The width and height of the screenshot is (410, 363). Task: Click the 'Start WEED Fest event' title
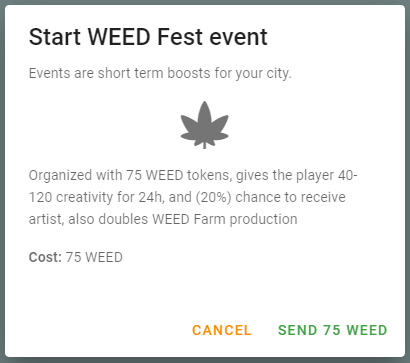click(148, 37)
